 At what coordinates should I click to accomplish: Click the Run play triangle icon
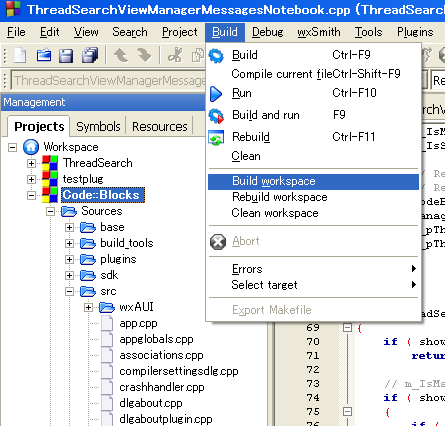coord(216,94)
